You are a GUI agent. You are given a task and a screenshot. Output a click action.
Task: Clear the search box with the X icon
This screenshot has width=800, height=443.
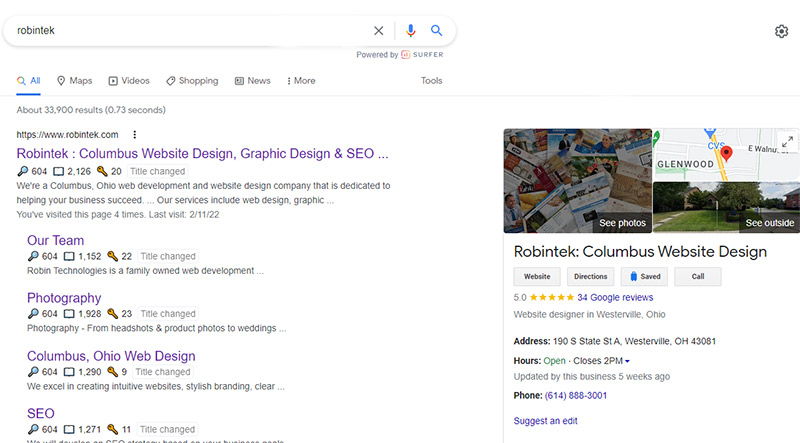pos(379,31)
